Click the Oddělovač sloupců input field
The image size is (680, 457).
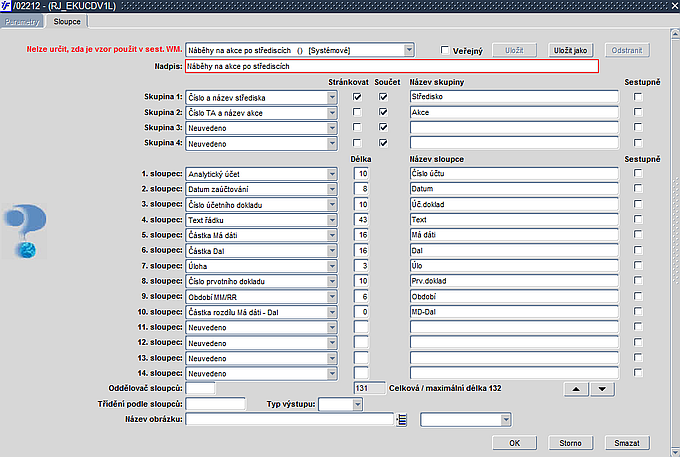click(200, 388)
